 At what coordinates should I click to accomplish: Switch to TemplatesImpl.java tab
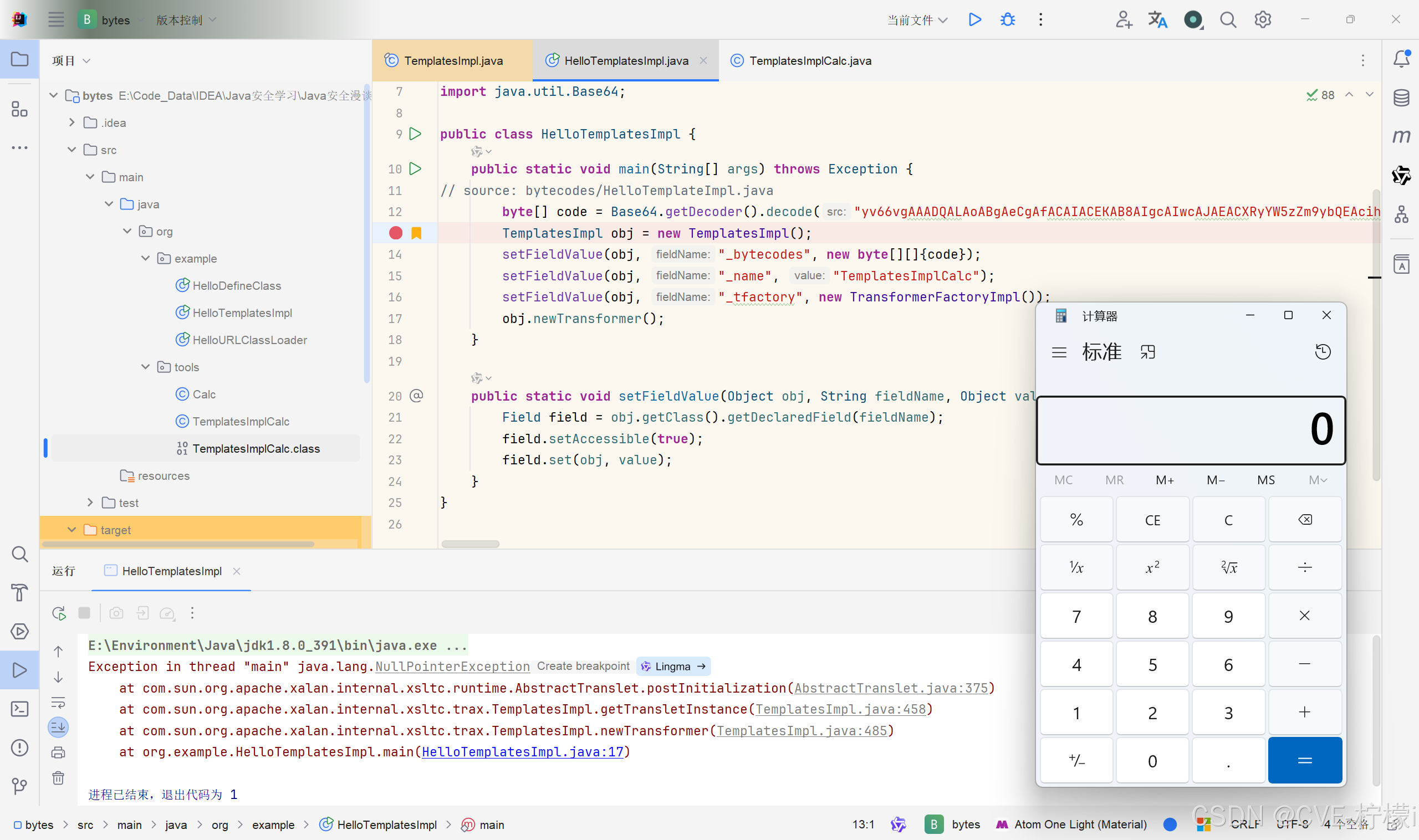click(x=453, y=60)
